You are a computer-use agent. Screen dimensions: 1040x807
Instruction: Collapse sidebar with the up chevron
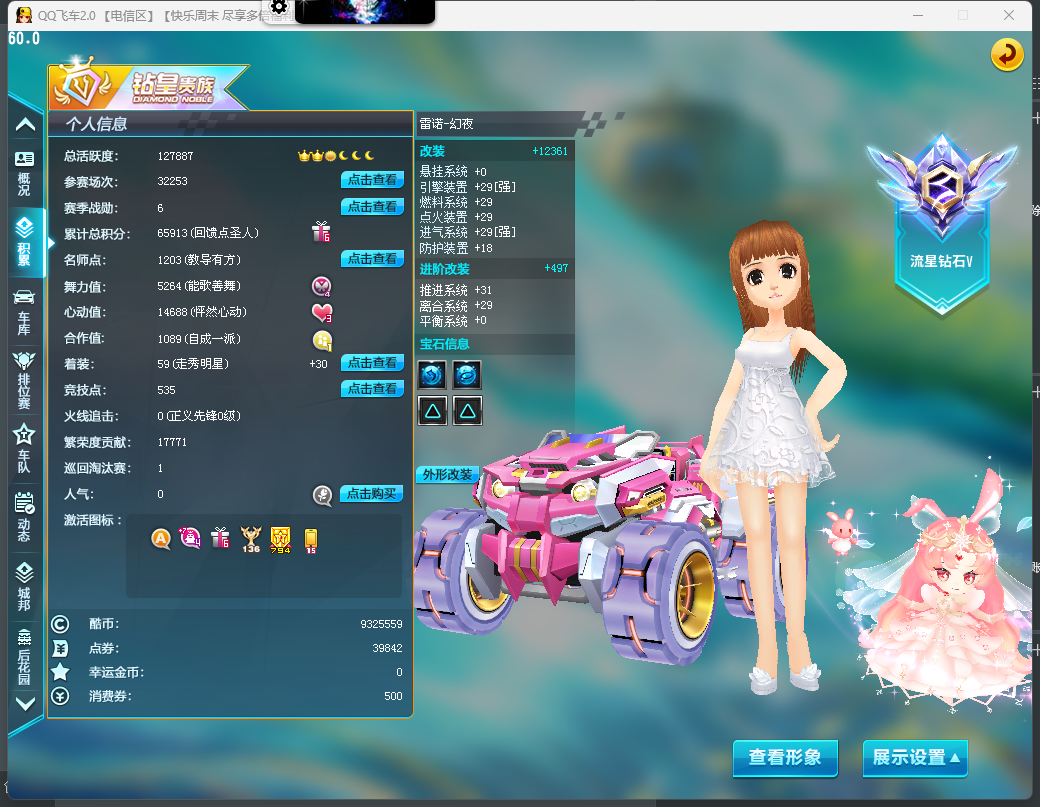(25, 124)
